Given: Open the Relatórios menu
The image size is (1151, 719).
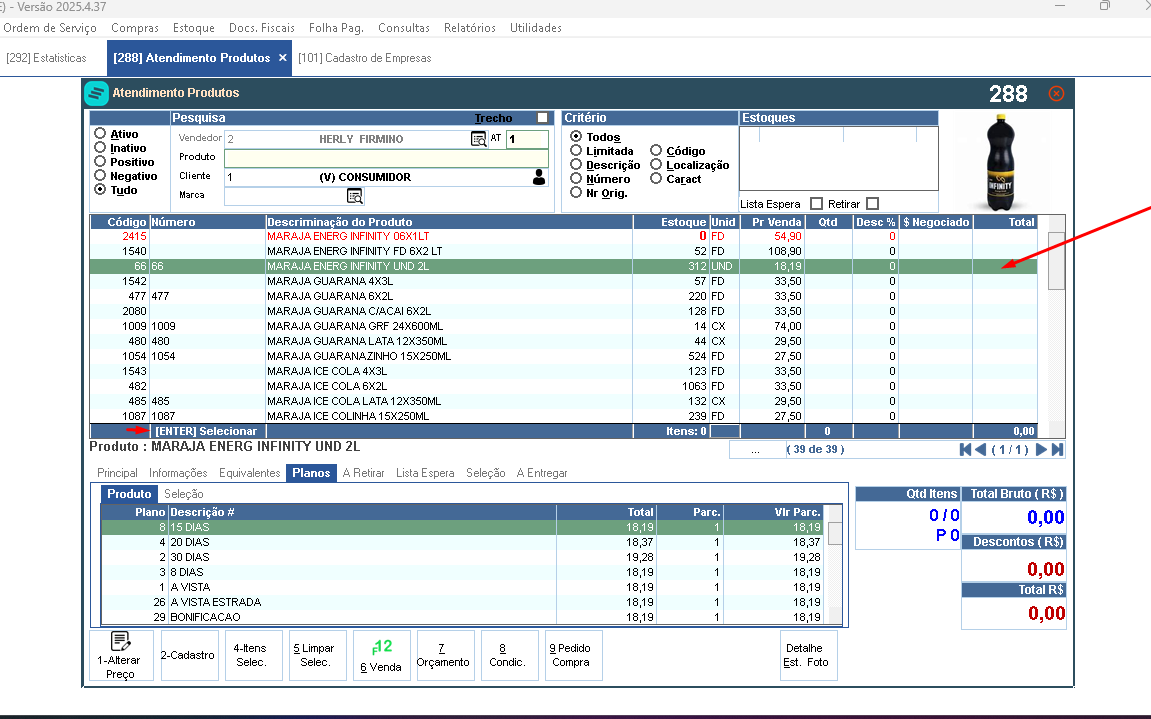Looking at the screenshot, I should pos(470,28).
